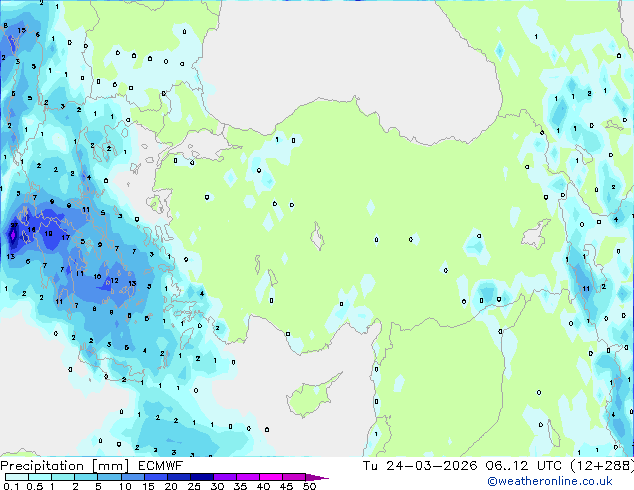Click legend label '15'
634x490 pixels.
148,486
